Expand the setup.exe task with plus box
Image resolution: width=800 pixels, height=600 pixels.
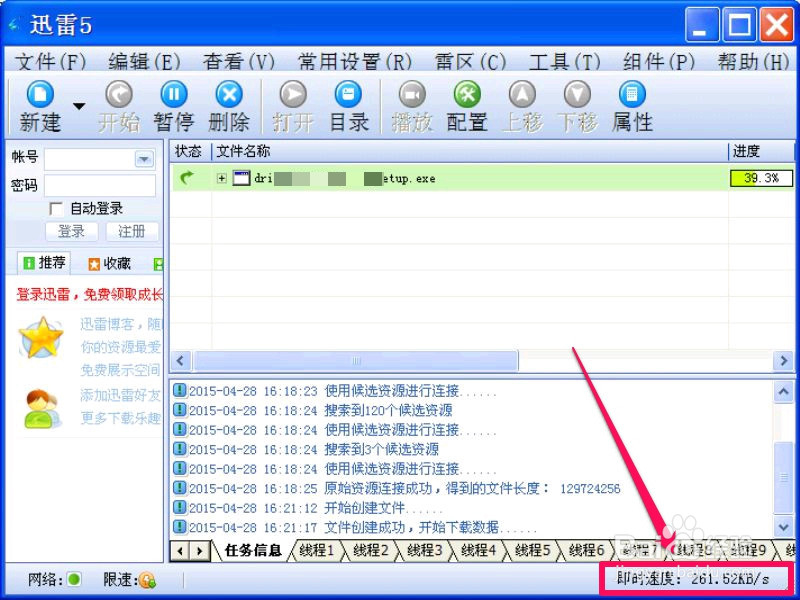point(221,178)
